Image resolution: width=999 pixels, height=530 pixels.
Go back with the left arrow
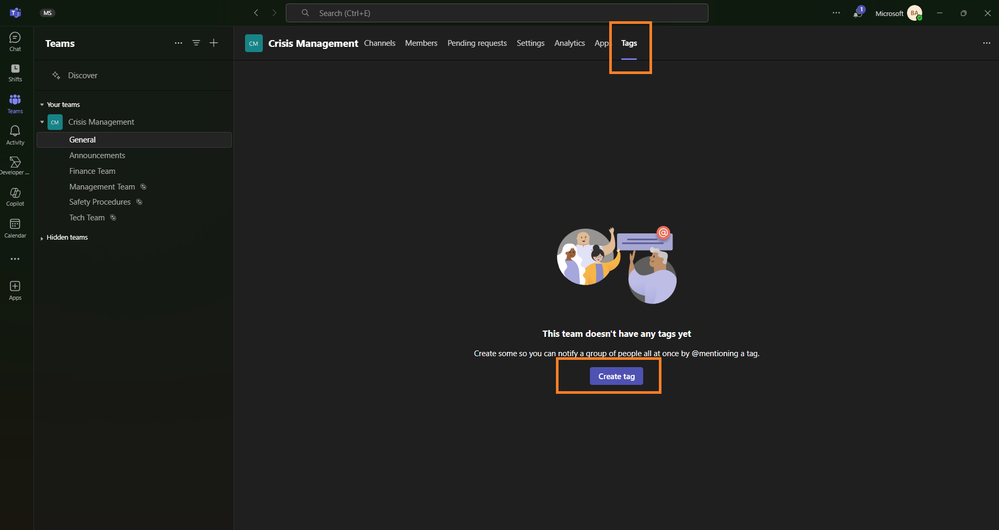[256, 13]
